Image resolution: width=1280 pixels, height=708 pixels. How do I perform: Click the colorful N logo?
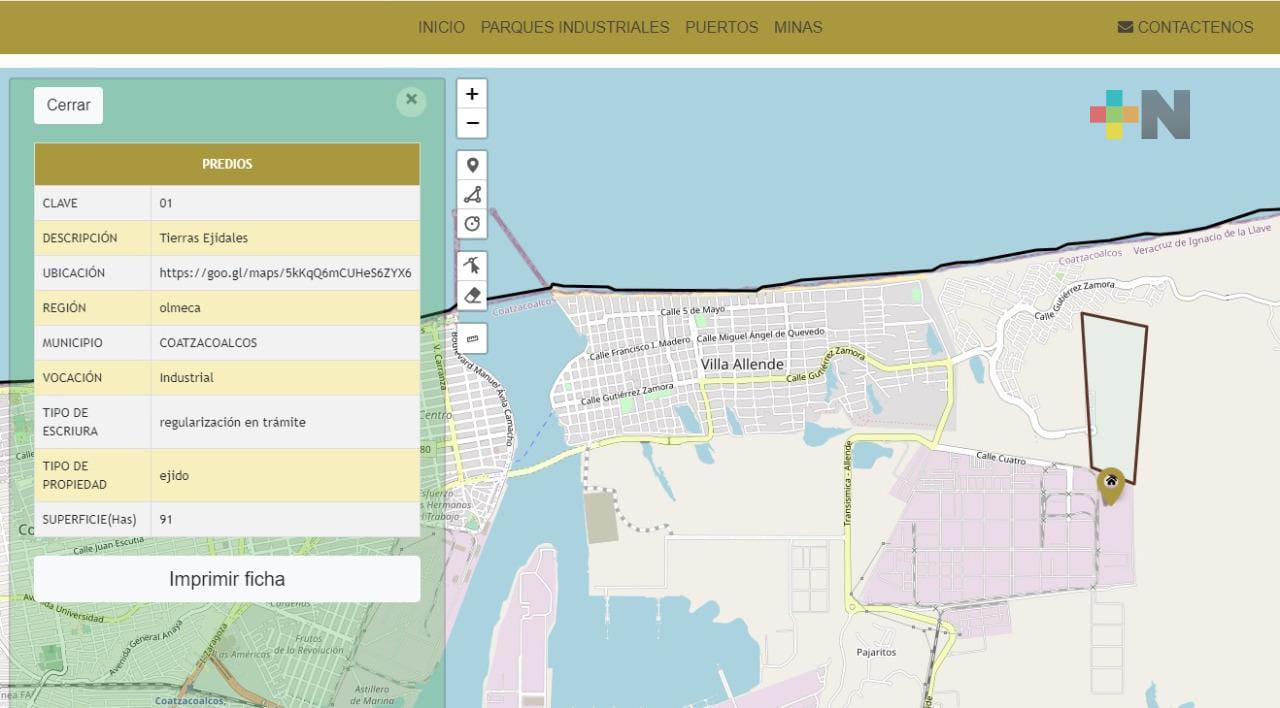tap(1140, 114)
